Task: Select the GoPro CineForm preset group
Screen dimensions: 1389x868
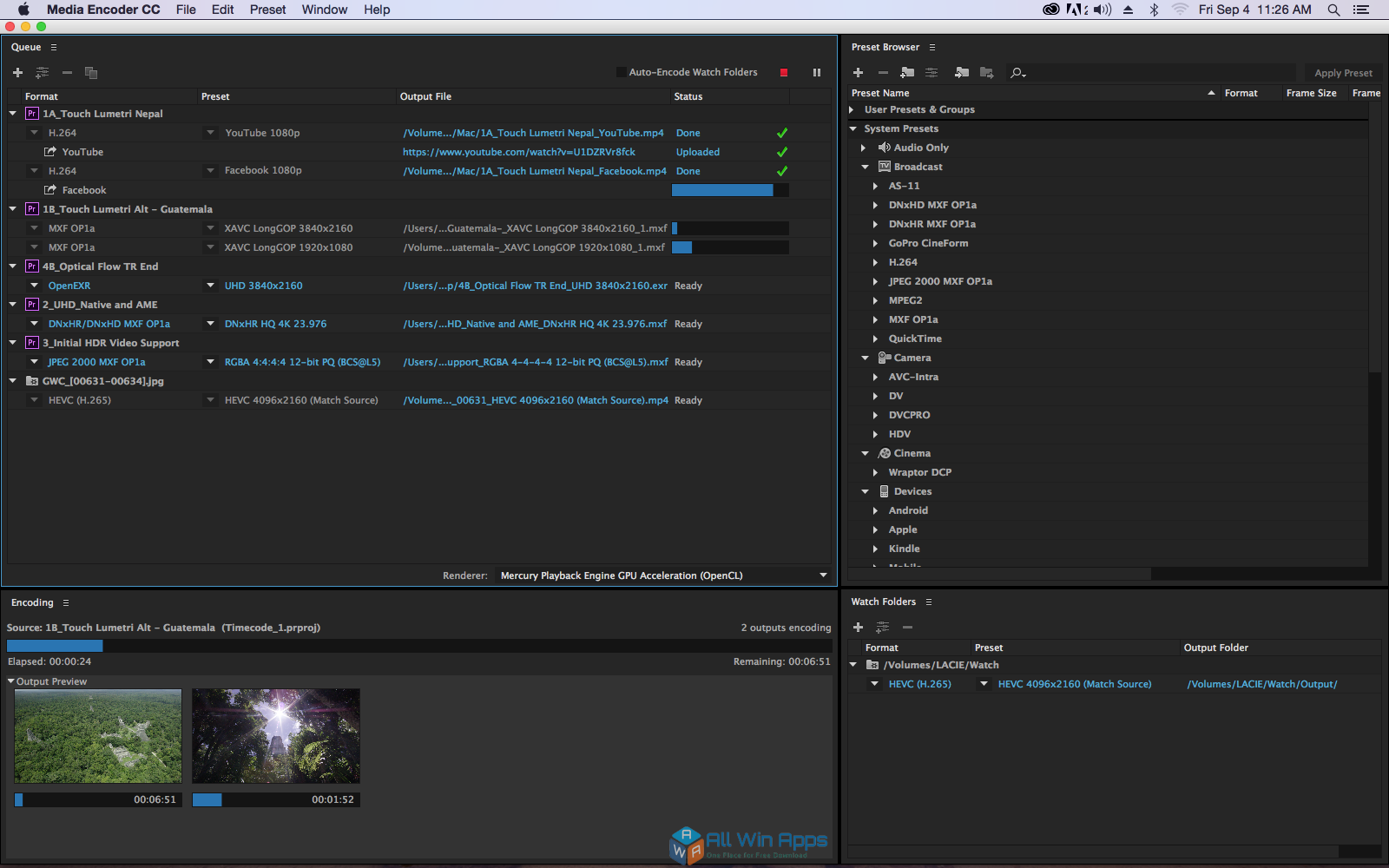Action: (x=928, y=243)
